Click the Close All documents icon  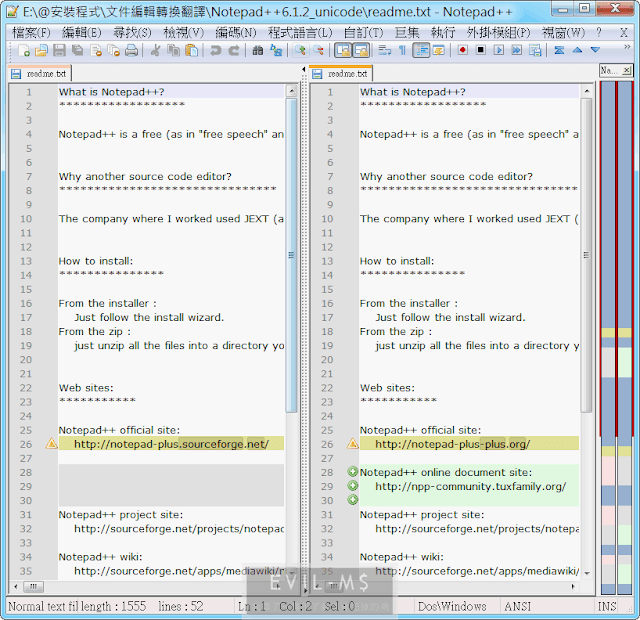click(113, 50)
